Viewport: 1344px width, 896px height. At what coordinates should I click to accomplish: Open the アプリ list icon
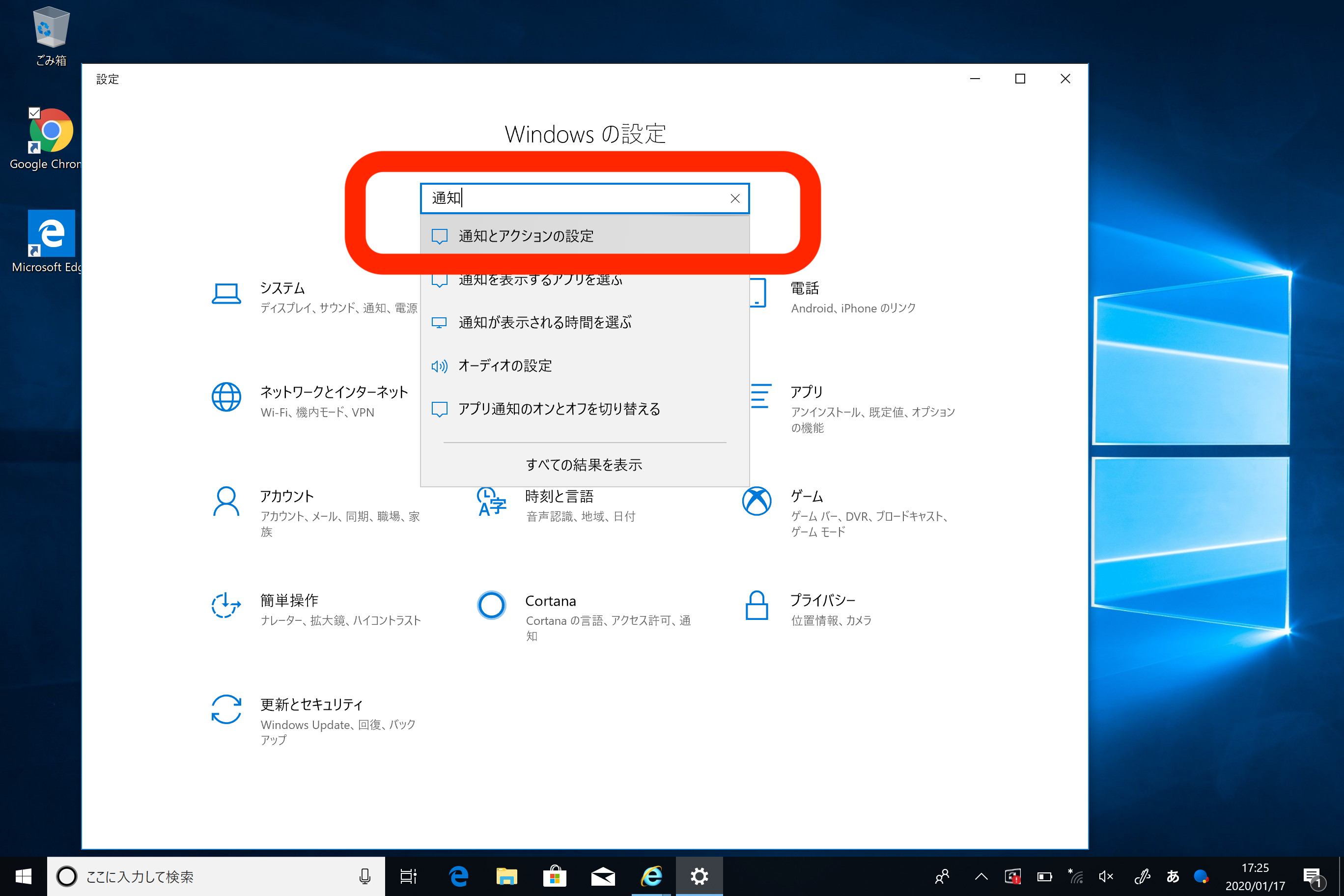(x=760, y=396)
